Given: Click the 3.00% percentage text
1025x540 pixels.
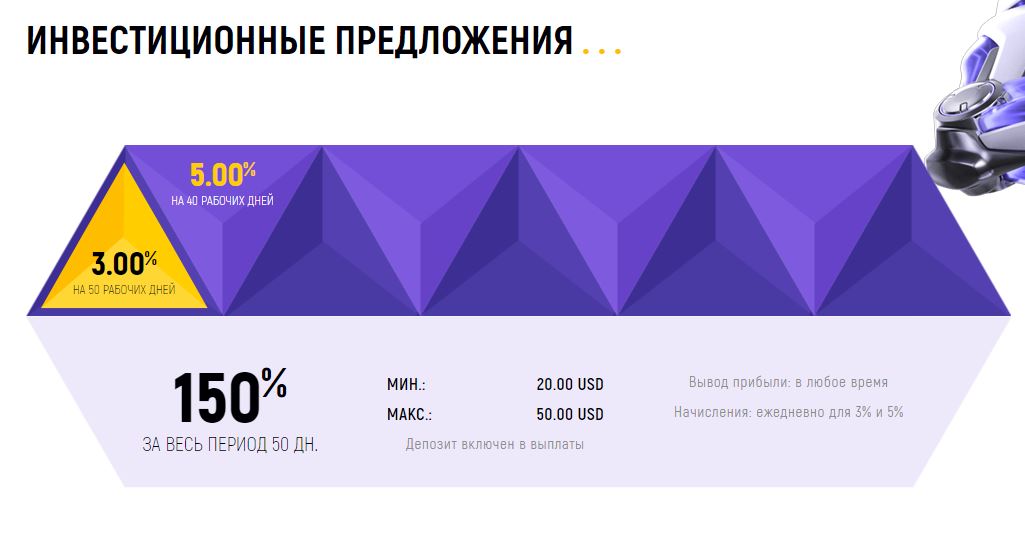Looking at the screenshot, I should (124, 264).
